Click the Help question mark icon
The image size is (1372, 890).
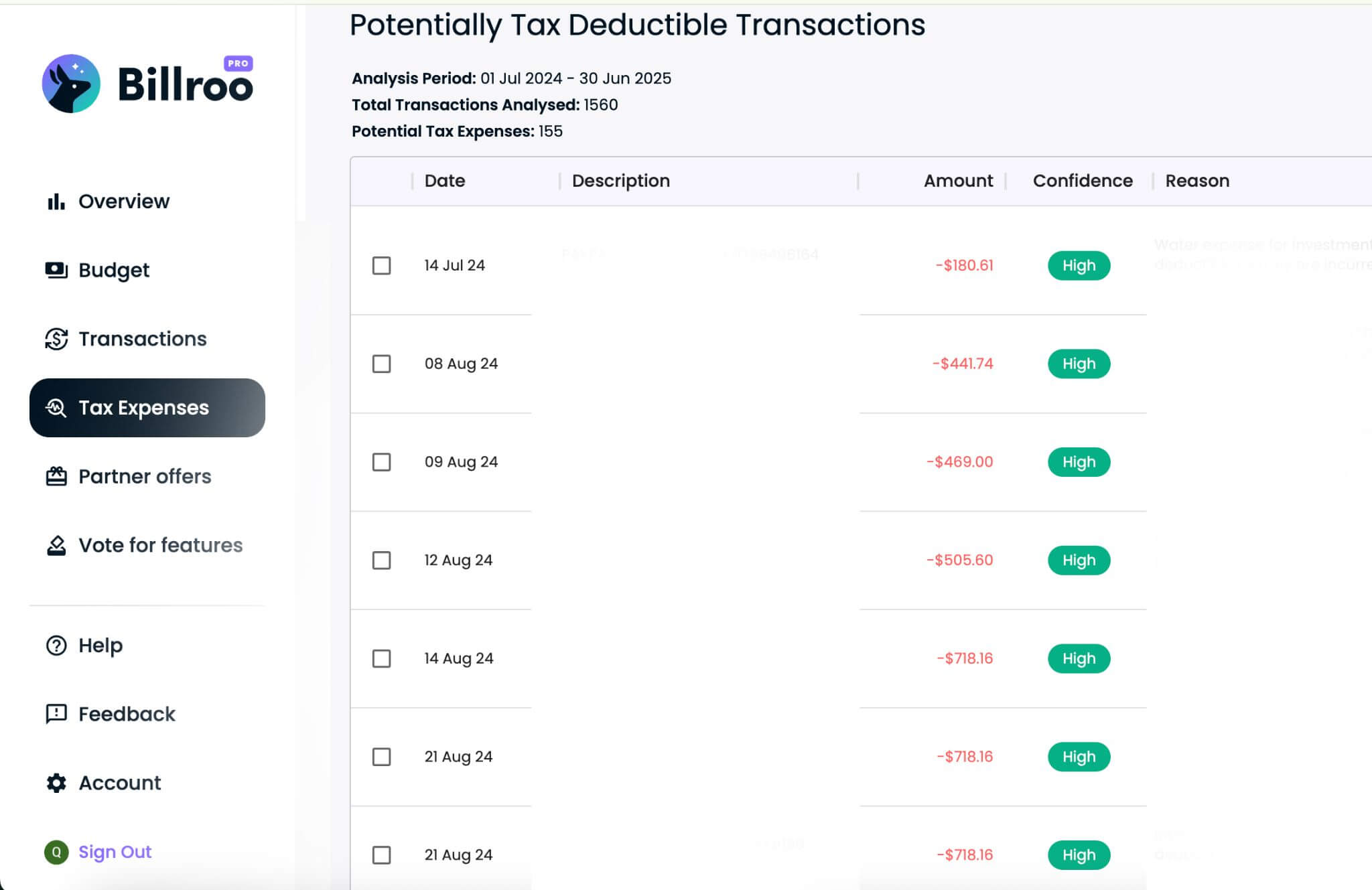[56, 646]
